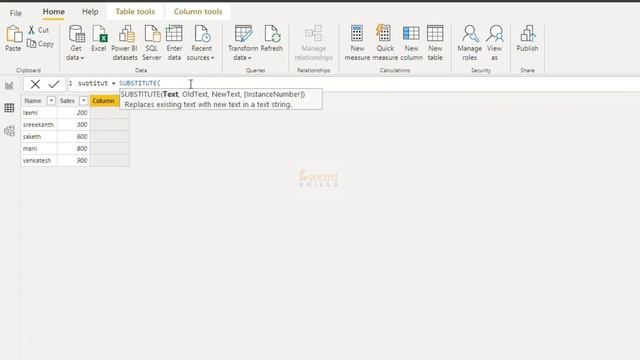Open the Table tools tab

point(135,12)
